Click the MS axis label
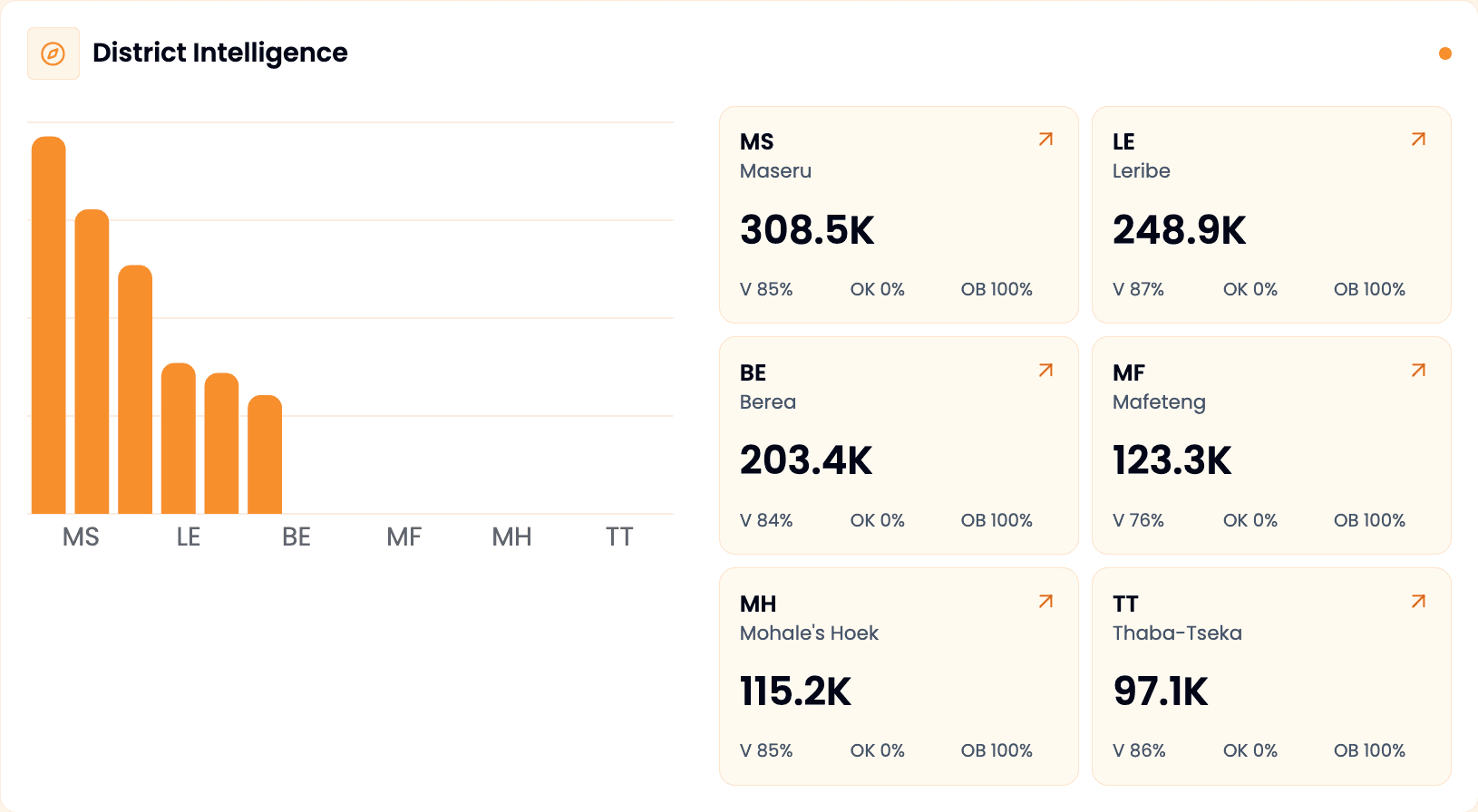The image size is (1478, 812). [x=81, y=537]
